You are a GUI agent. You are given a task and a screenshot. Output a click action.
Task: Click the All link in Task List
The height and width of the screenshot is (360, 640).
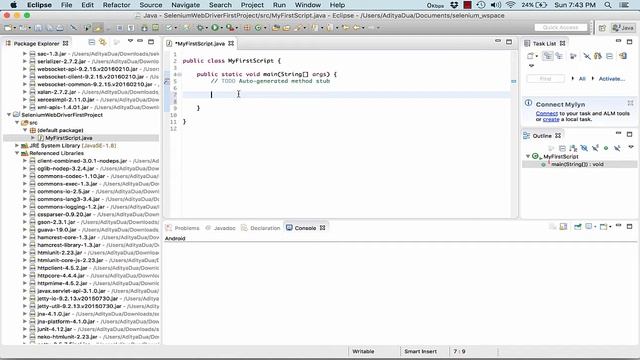[x=582, y=78]
